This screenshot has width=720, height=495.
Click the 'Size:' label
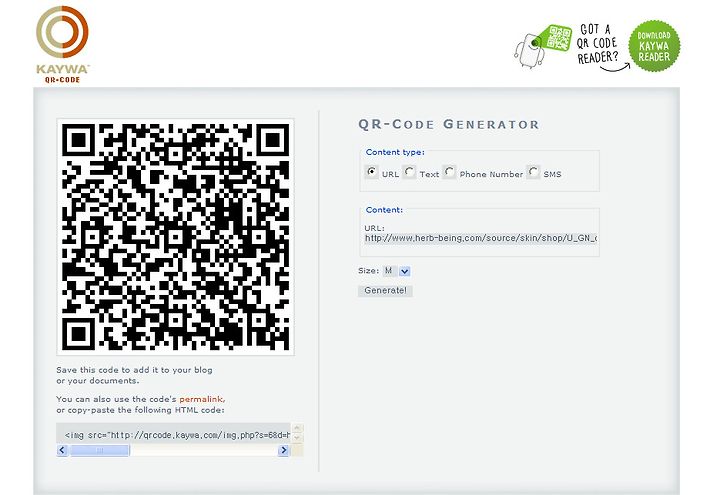click(x=368, y=271)
